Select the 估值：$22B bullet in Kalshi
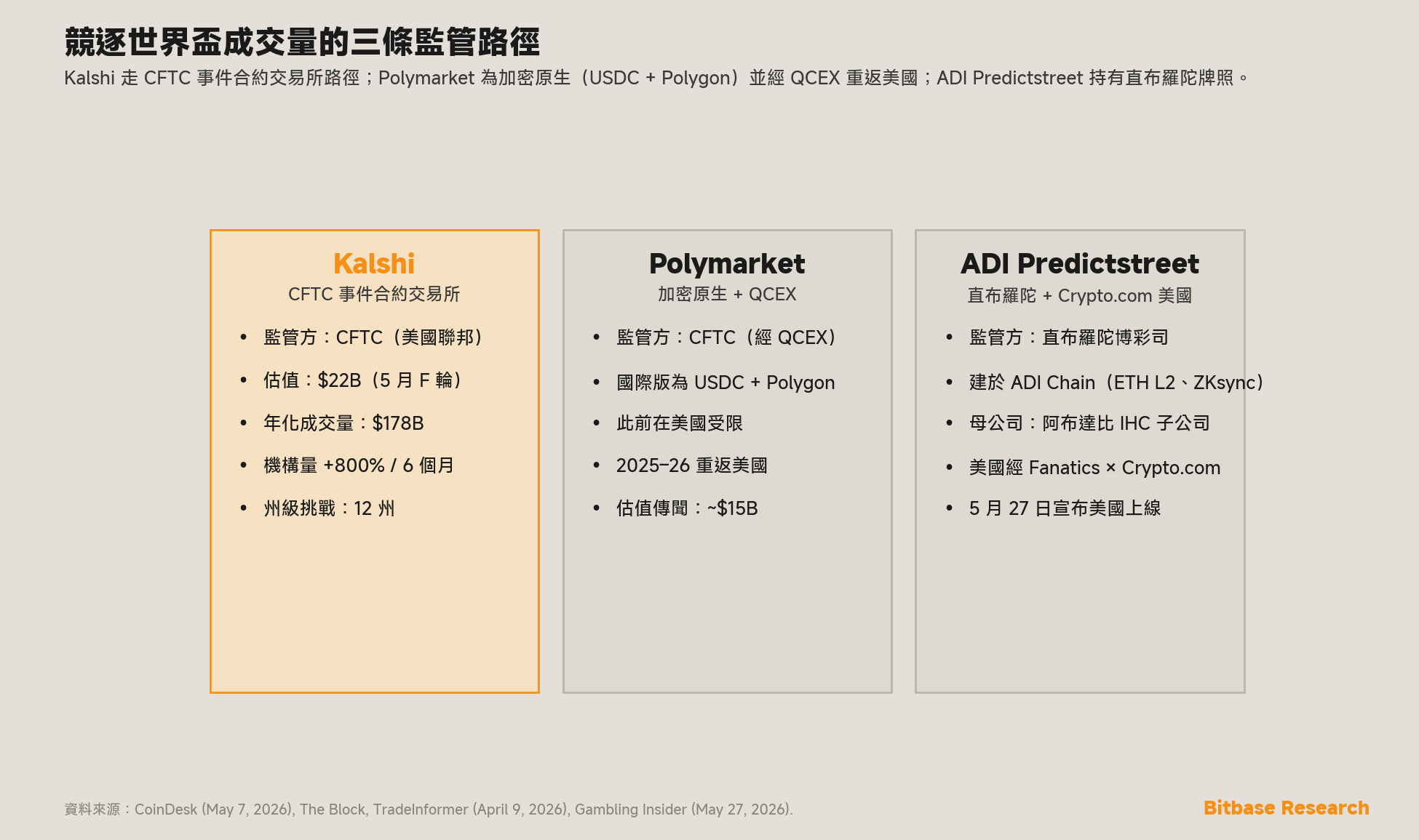1419x840 pixels. tap(362, 380)
